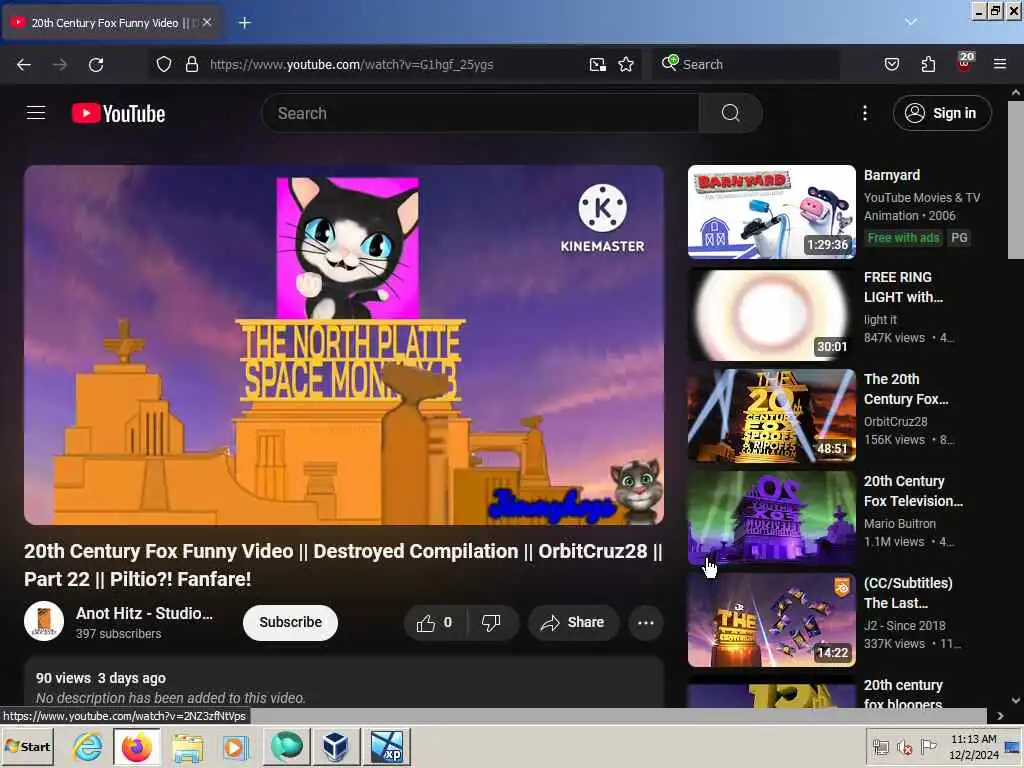
Task: Click the 90 views 3 days ago text
Action: point(101,678)
